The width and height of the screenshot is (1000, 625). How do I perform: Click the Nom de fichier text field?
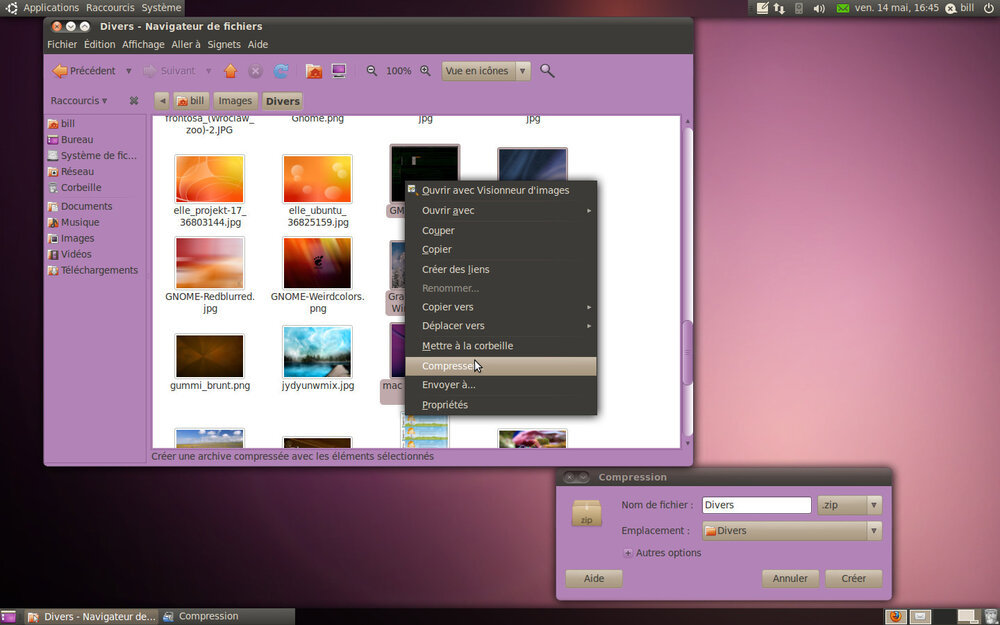pyautogui.click(x=756, y=506)
